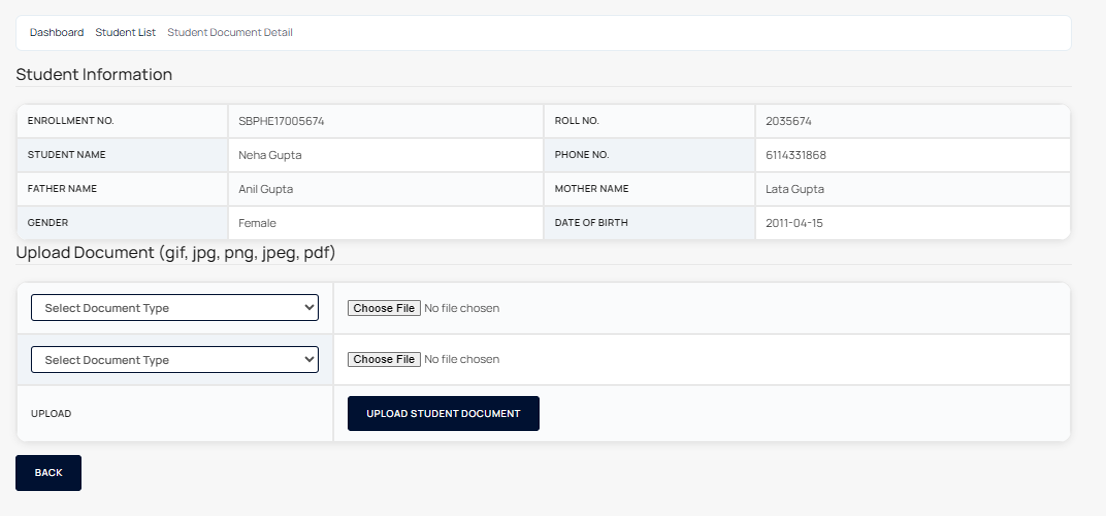Screen dimensions: 1106x517
Task: Go to Student List breadcrumb
Action: (x=126, y=32)
